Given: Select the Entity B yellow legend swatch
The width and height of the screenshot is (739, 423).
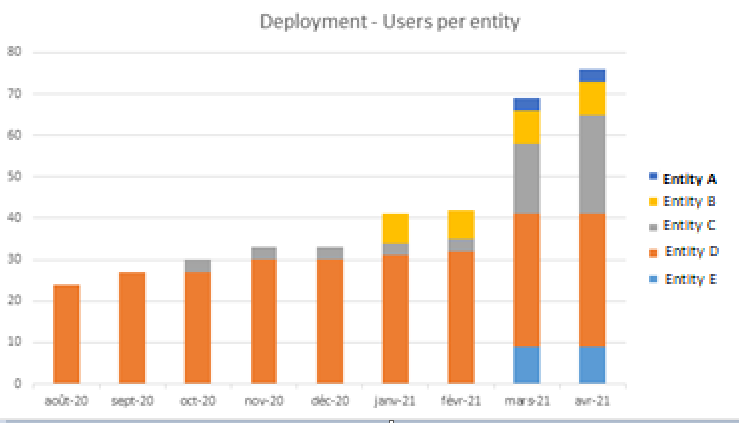Looking at the screenshot, I should (x=653, y=202).
